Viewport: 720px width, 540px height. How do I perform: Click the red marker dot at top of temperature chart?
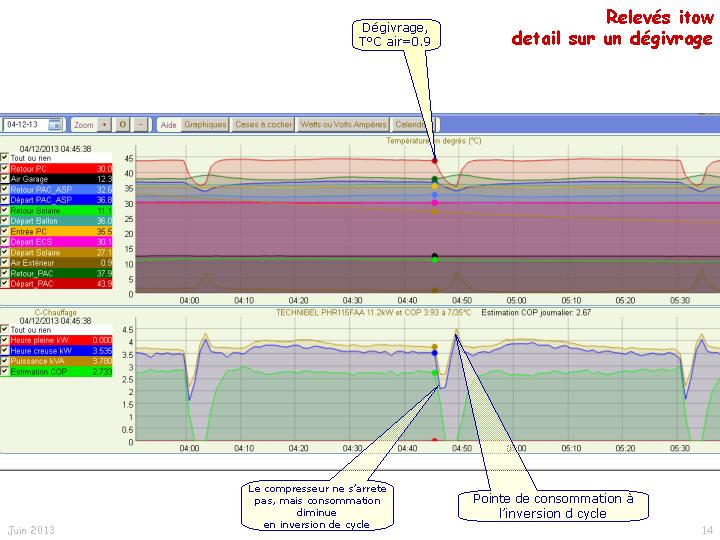click(434, 160)
